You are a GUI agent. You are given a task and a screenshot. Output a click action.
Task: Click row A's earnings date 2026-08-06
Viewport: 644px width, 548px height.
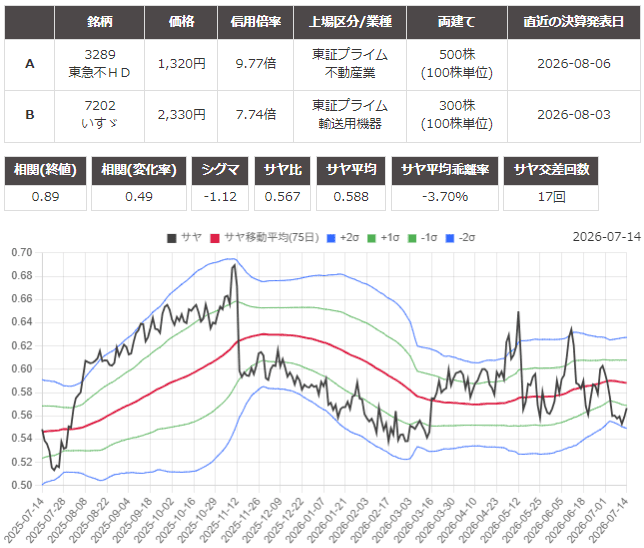(574, 64)
